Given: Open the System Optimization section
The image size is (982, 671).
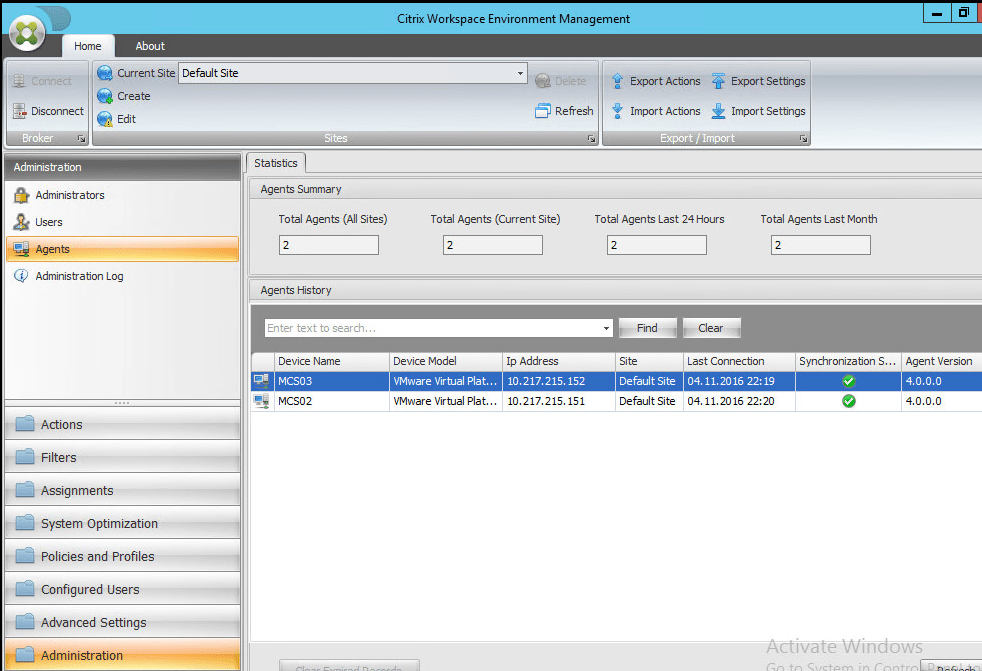Looking at the screenshot, I should coord(122,523).
